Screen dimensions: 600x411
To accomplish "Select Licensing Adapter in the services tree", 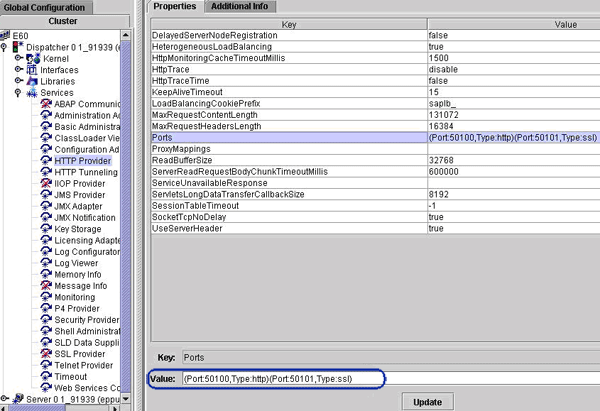I will coord(87,240).
